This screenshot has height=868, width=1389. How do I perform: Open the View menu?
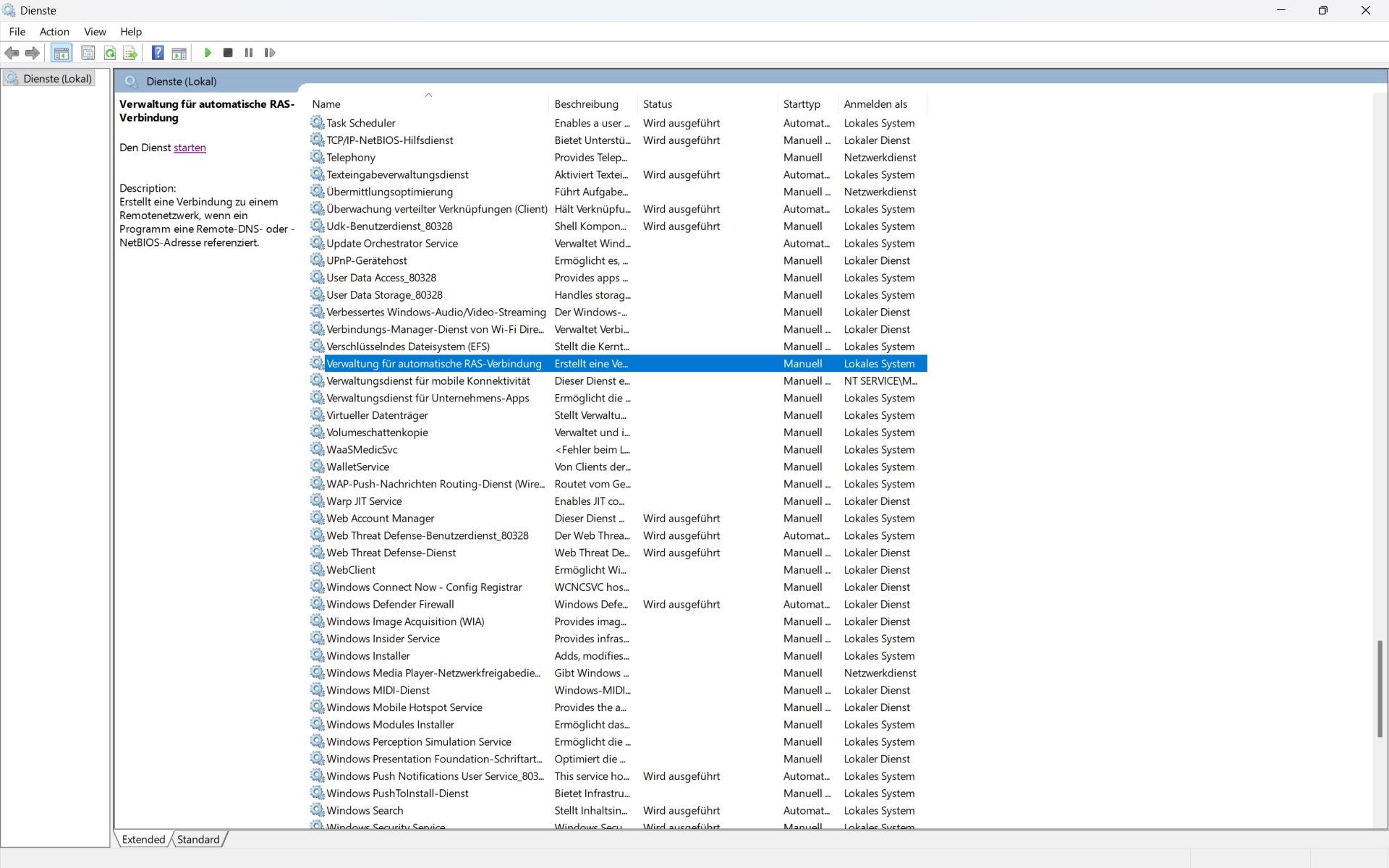tap(95, 32)
